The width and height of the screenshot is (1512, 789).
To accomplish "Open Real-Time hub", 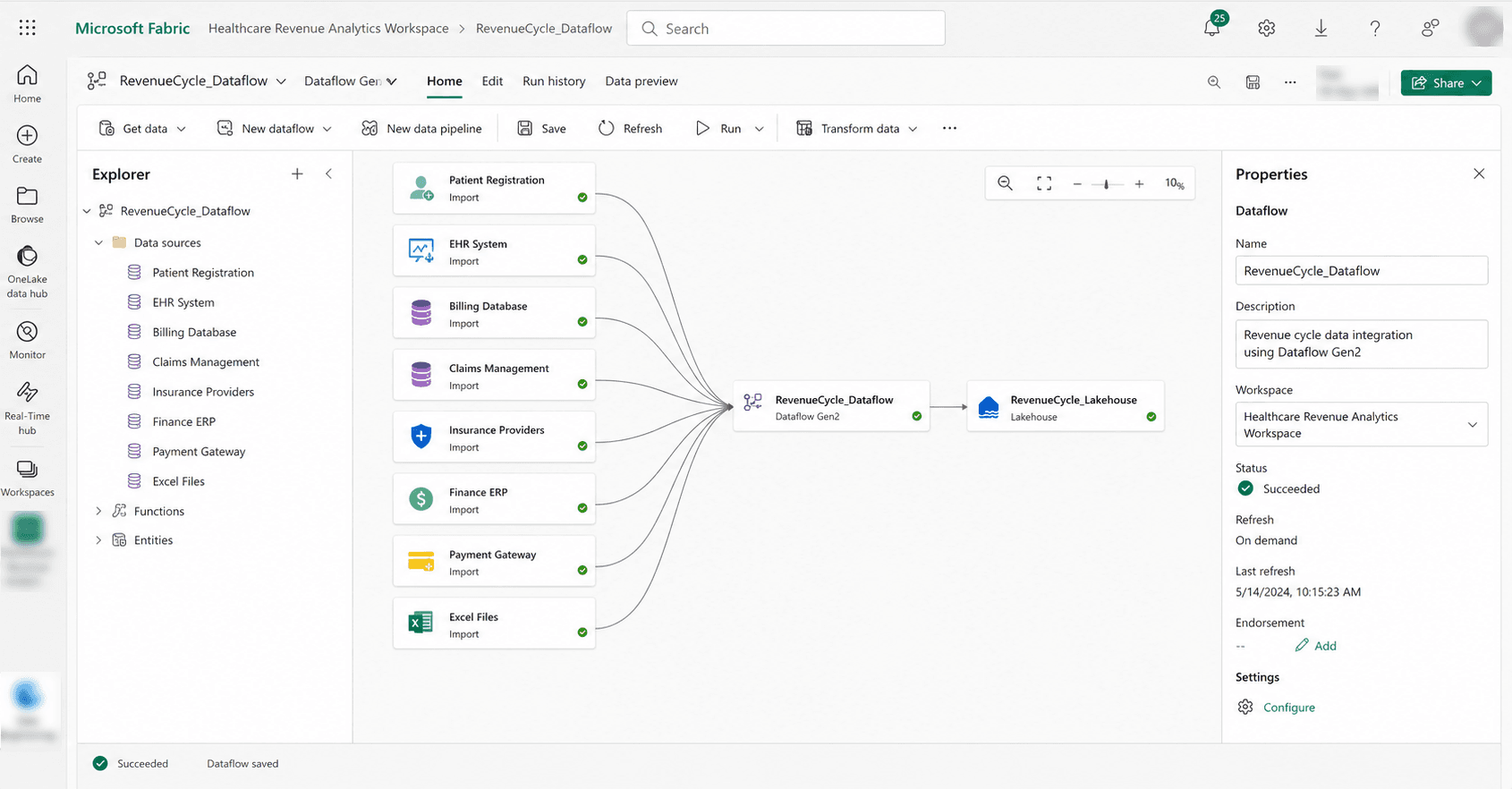I will pyautogui.click(x=28, y=409).
